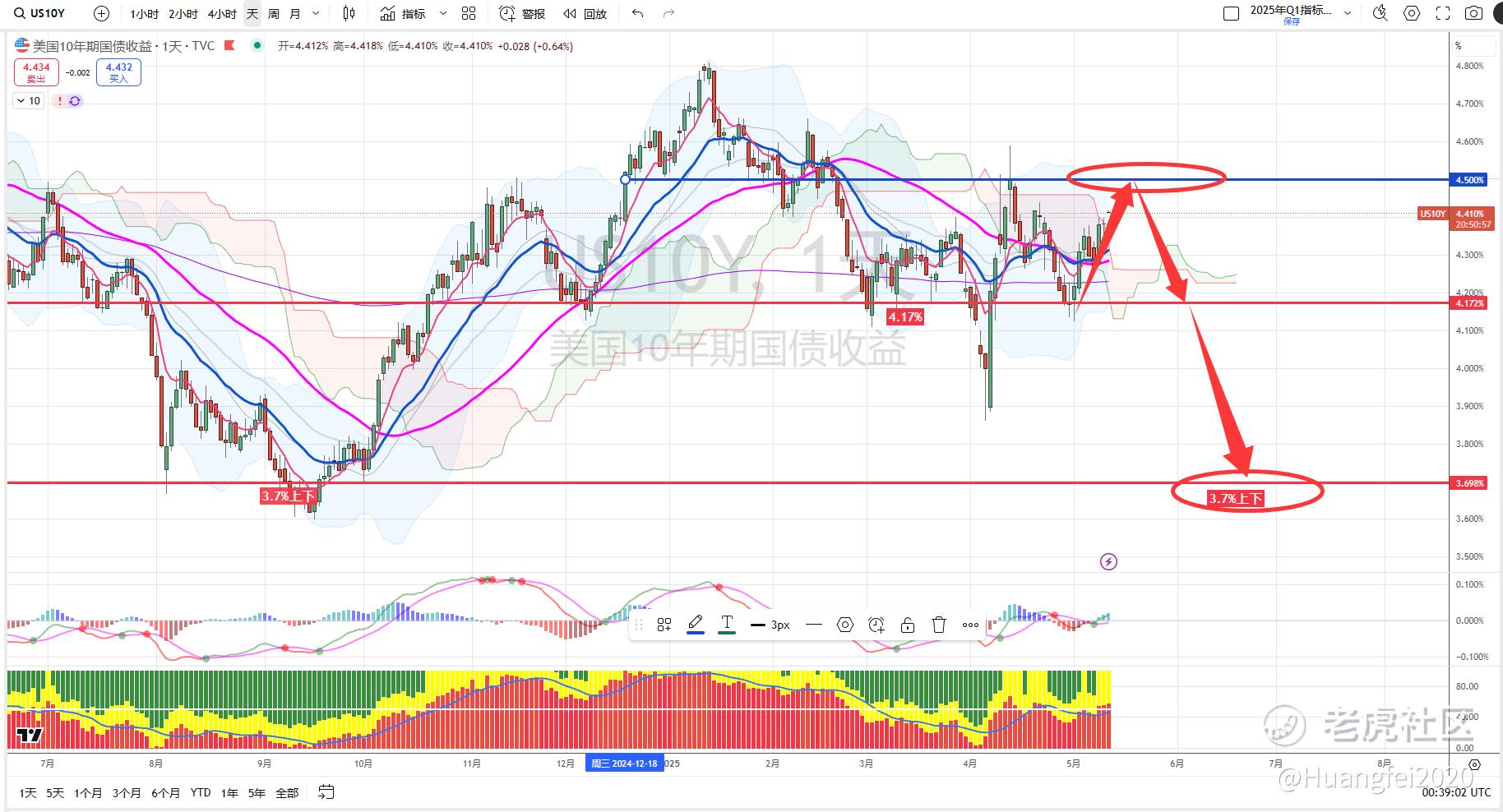Expand the chart layout management dropdown
The height and width of the screenshot is (812, 1503).
1348,13
